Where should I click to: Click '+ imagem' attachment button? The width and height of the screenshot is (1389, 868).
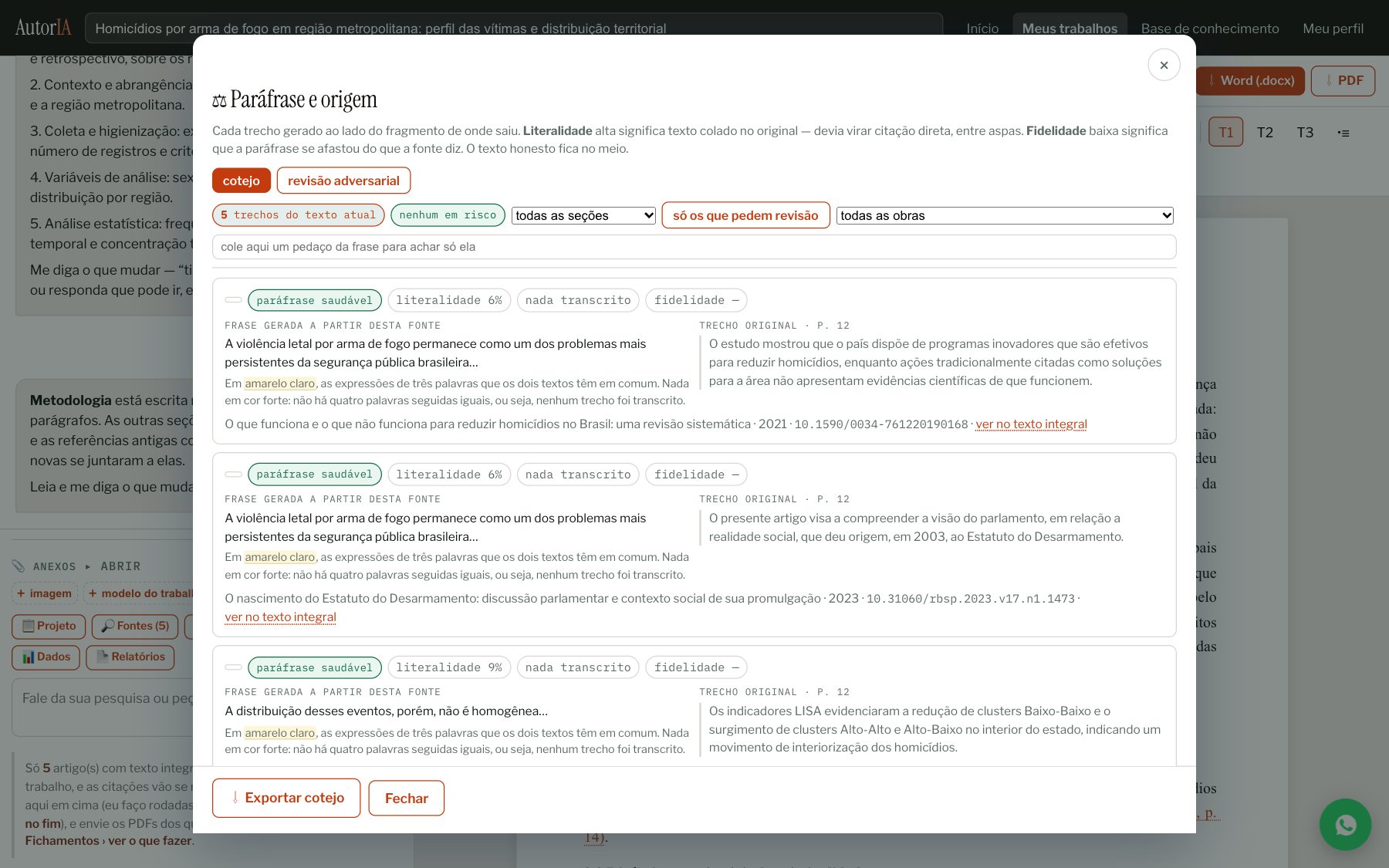(44, 593)
